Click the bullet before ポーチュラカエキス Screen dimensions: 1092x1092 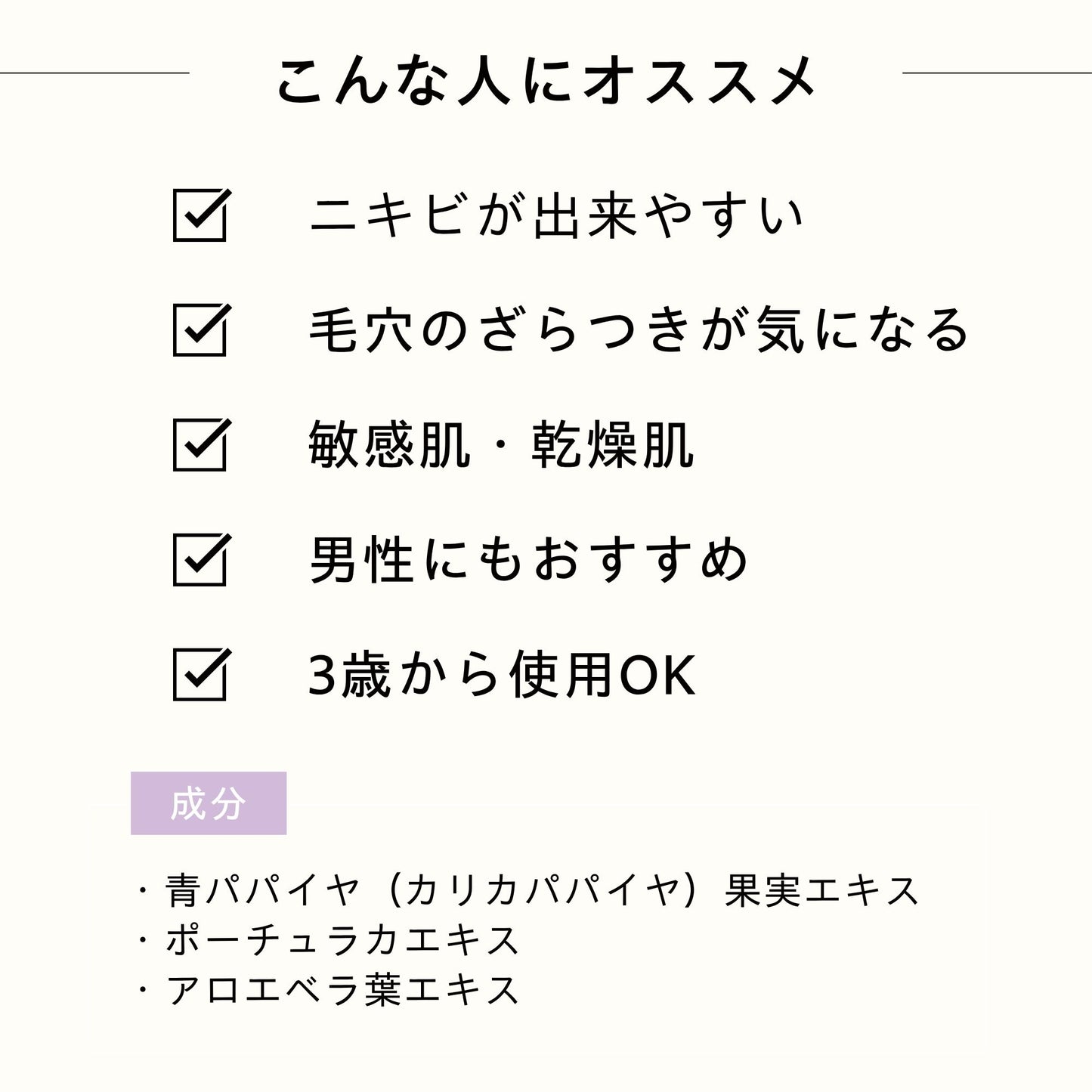tap(141, 941)
